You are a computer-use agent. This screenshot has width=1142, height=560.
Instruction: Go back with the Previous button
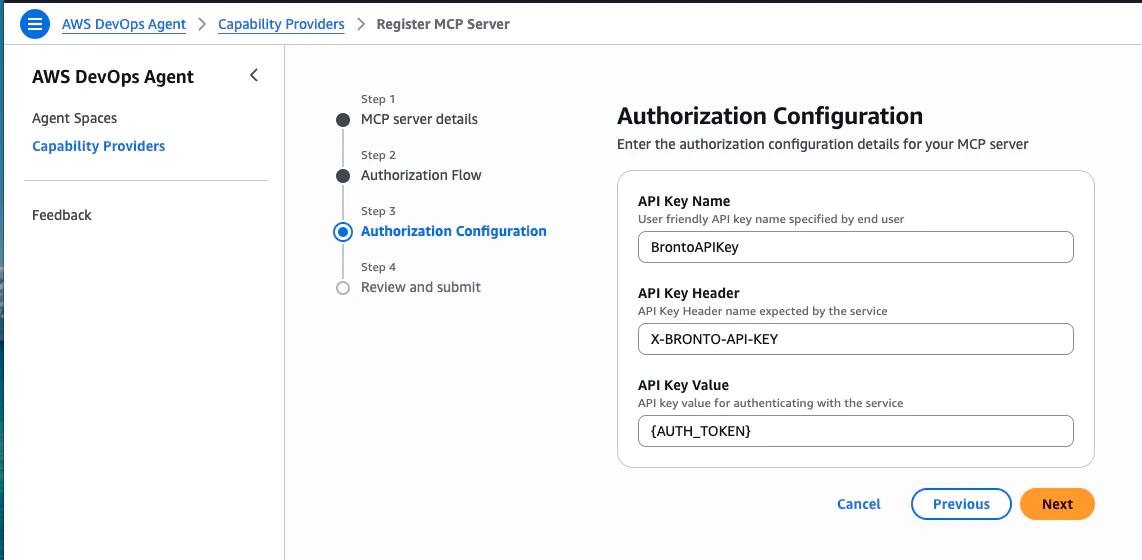pyautogui.click(x=961, y=504)
